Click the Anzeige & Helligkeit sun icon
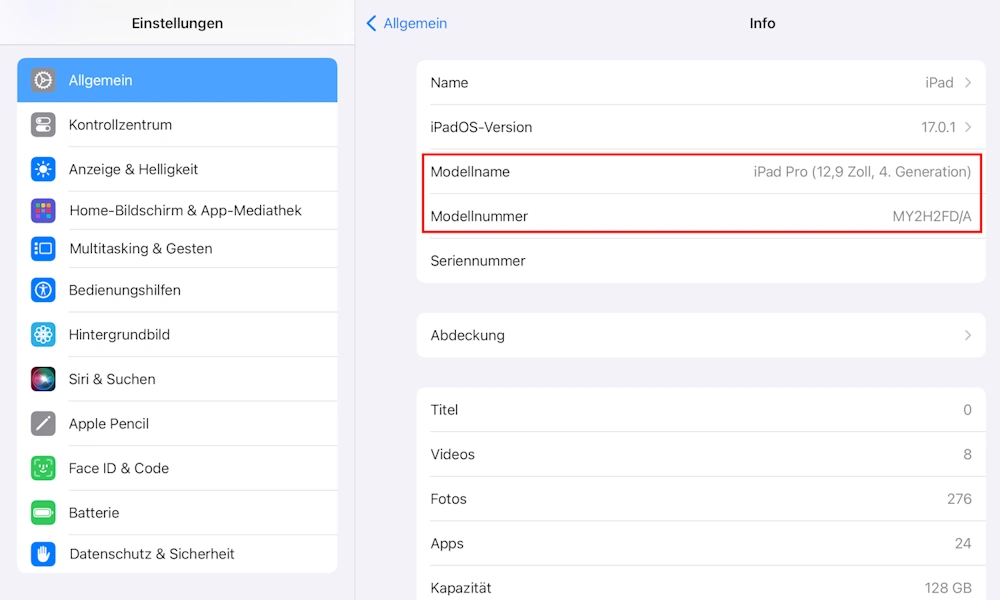The image size is (1000, 600). (43, 170)
